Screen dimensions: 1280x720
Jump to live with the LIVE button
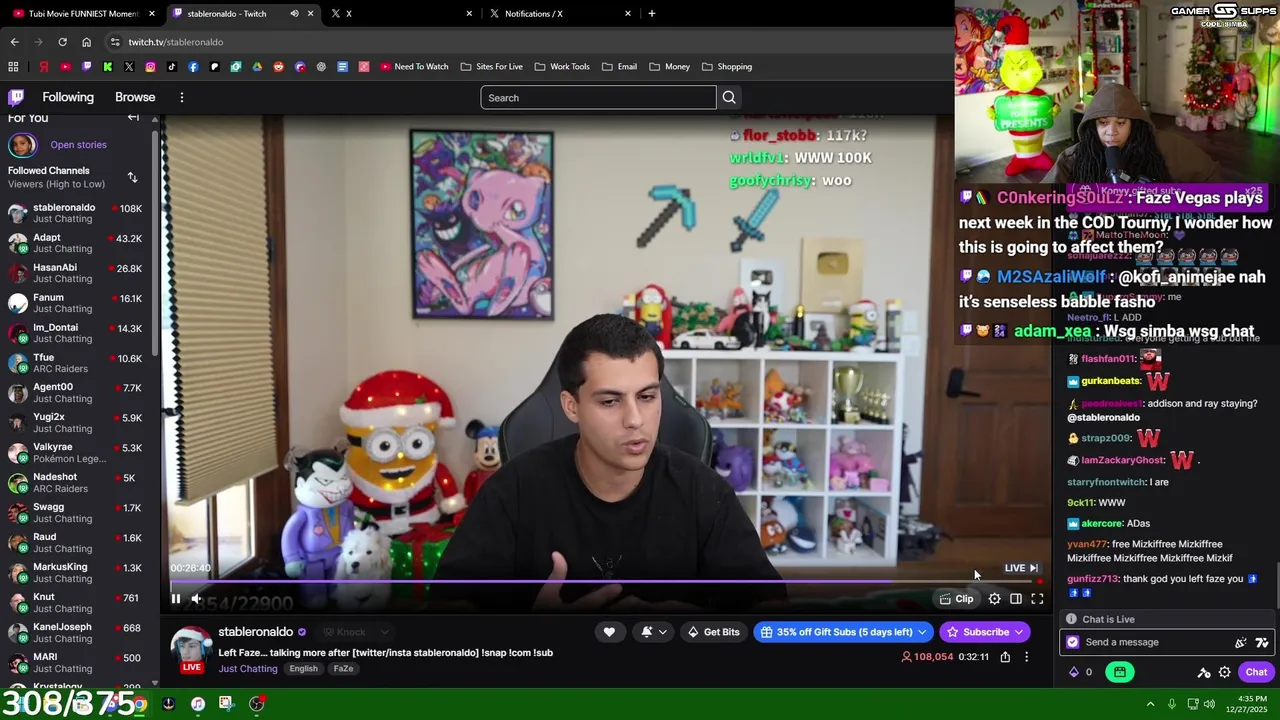1021,568
